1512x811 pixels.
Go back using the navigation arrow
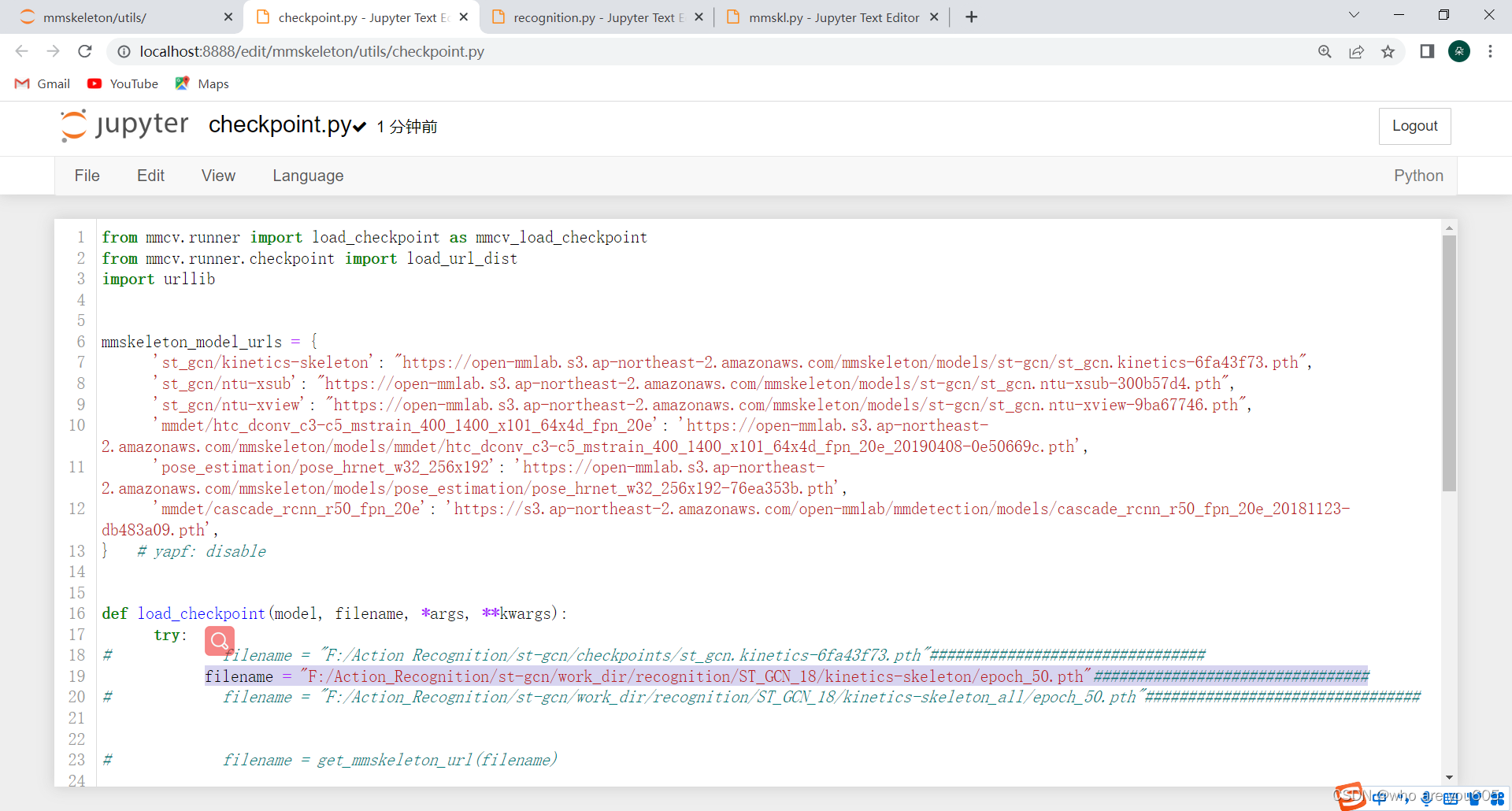click(21, 51)
